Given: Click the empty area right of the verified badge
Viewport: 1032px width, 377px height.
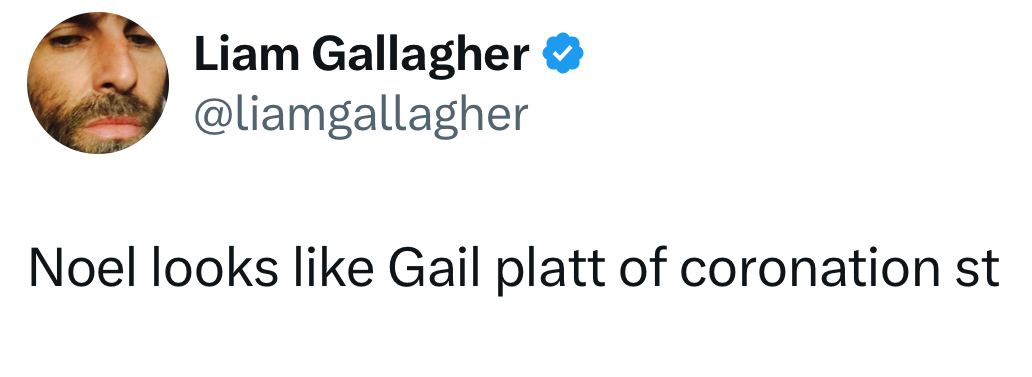Looking at the screenshot, I should 790,54.
